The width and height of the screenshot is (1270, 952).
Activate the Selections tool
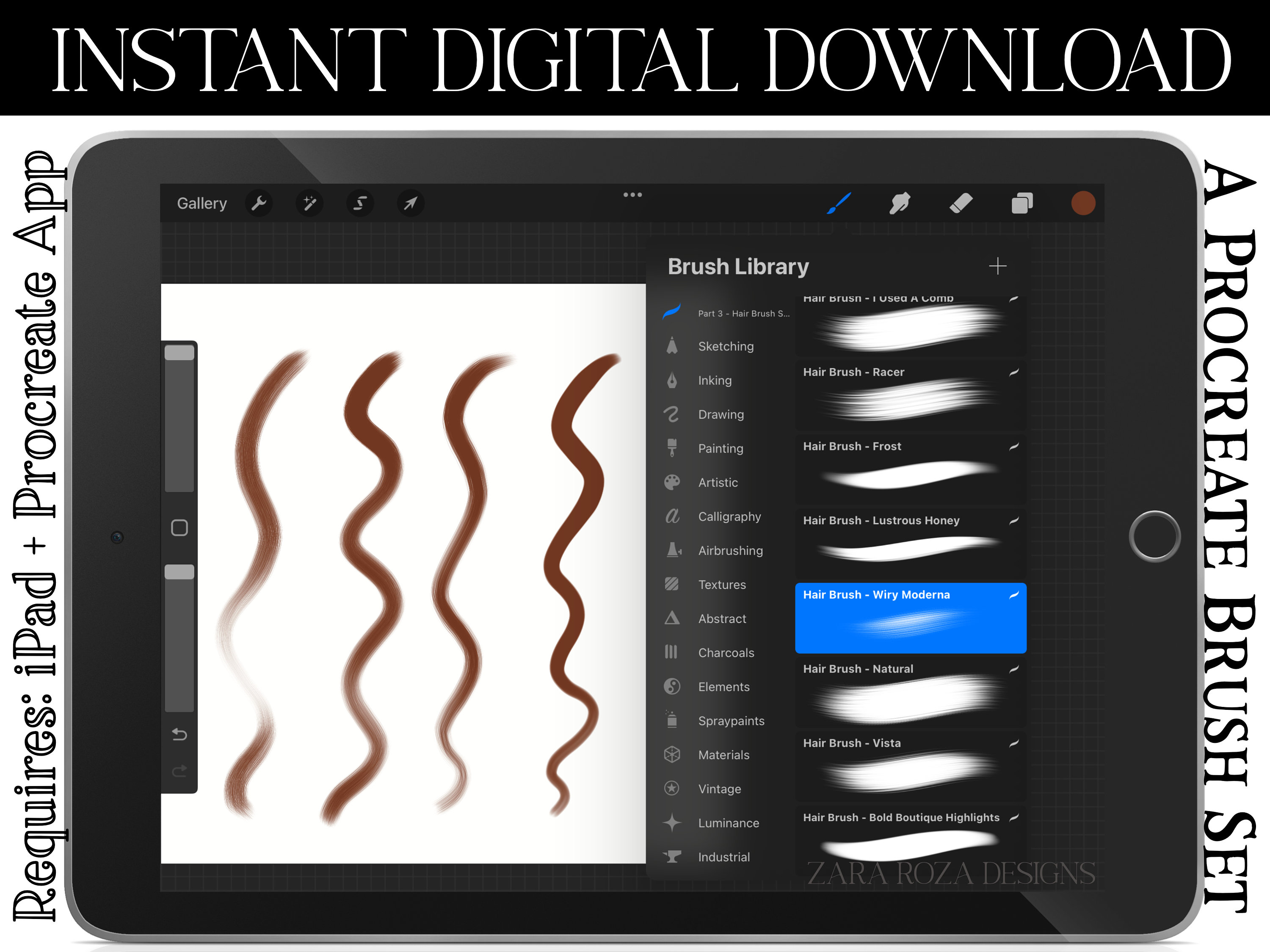pos(361,204)
